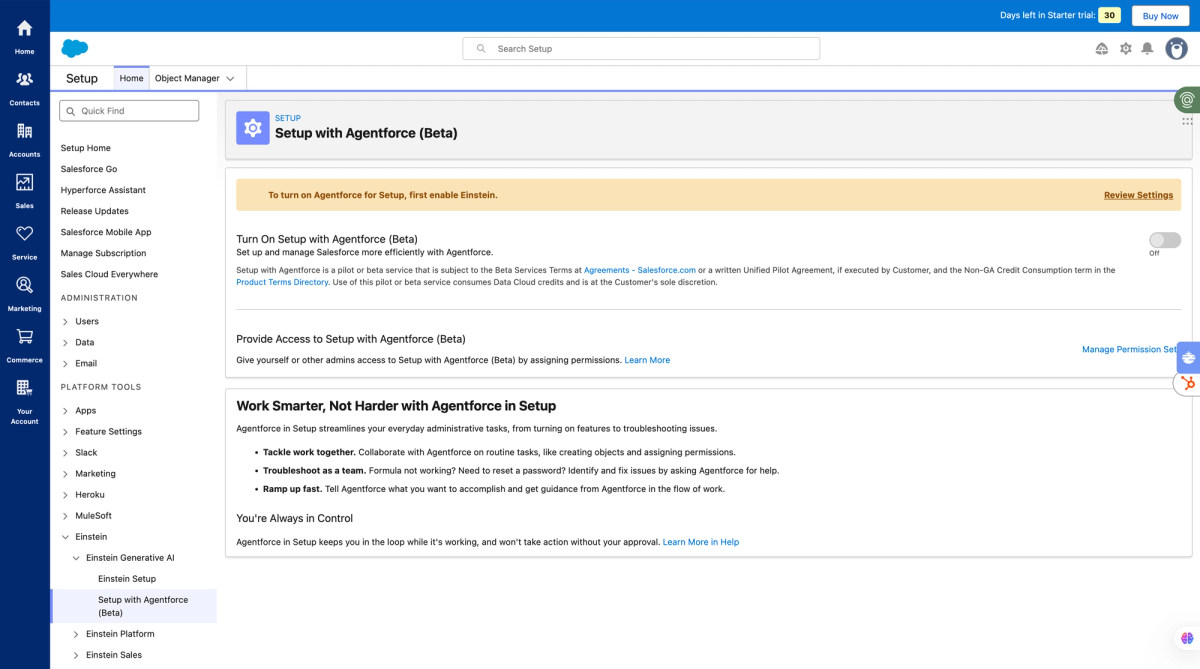The height and width of the screenshot is (669, 1200).
Task: Open Sales Cloud Everywhere in sidebar
Action: [109, 274]
